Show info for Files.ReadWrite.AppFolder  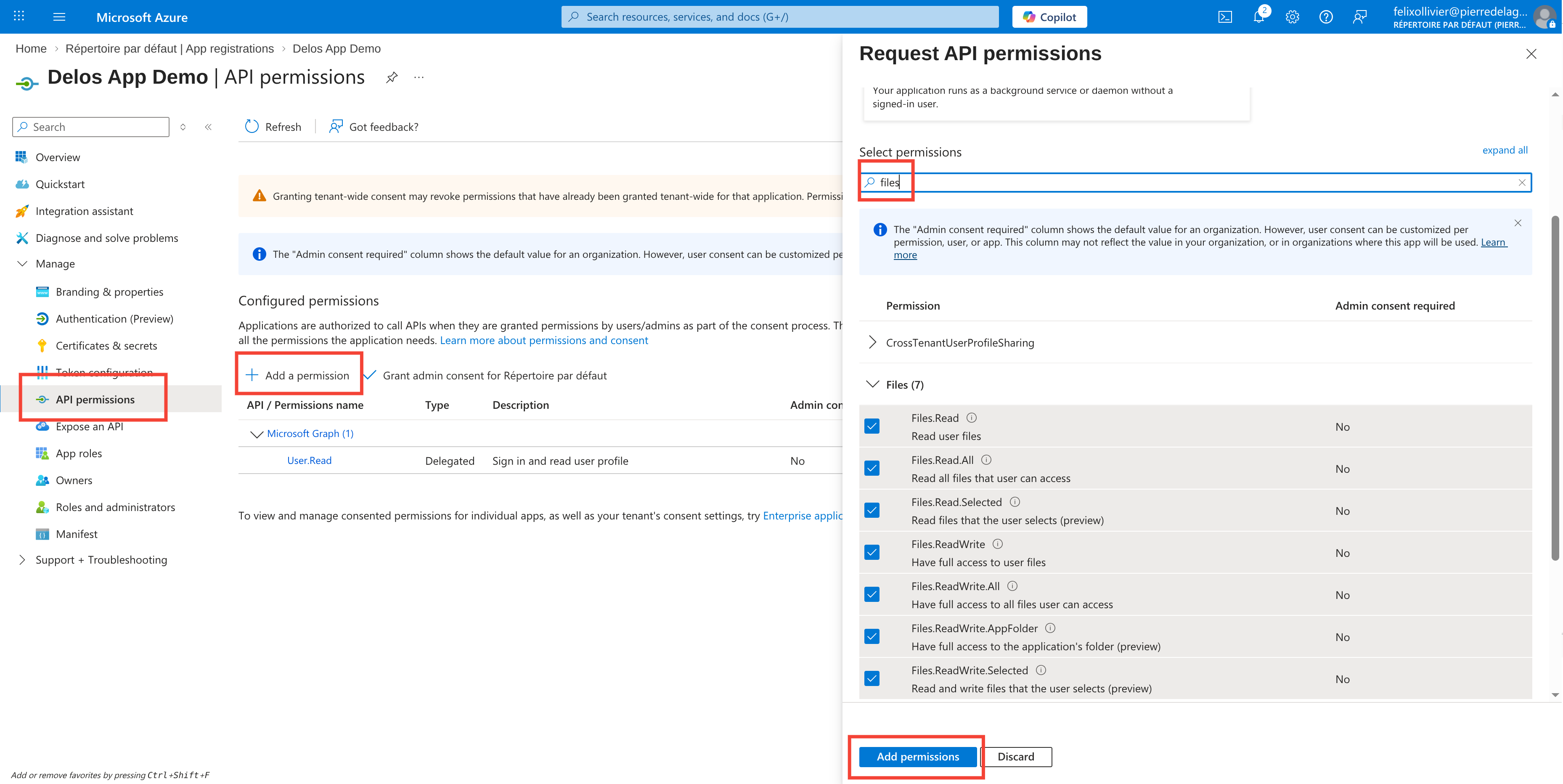pos(1050,628)
